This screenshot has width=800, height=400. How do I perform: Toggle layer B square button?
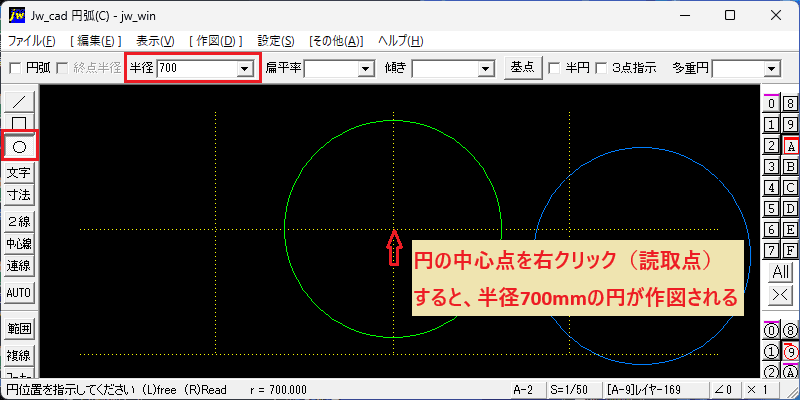pos(790,167)
